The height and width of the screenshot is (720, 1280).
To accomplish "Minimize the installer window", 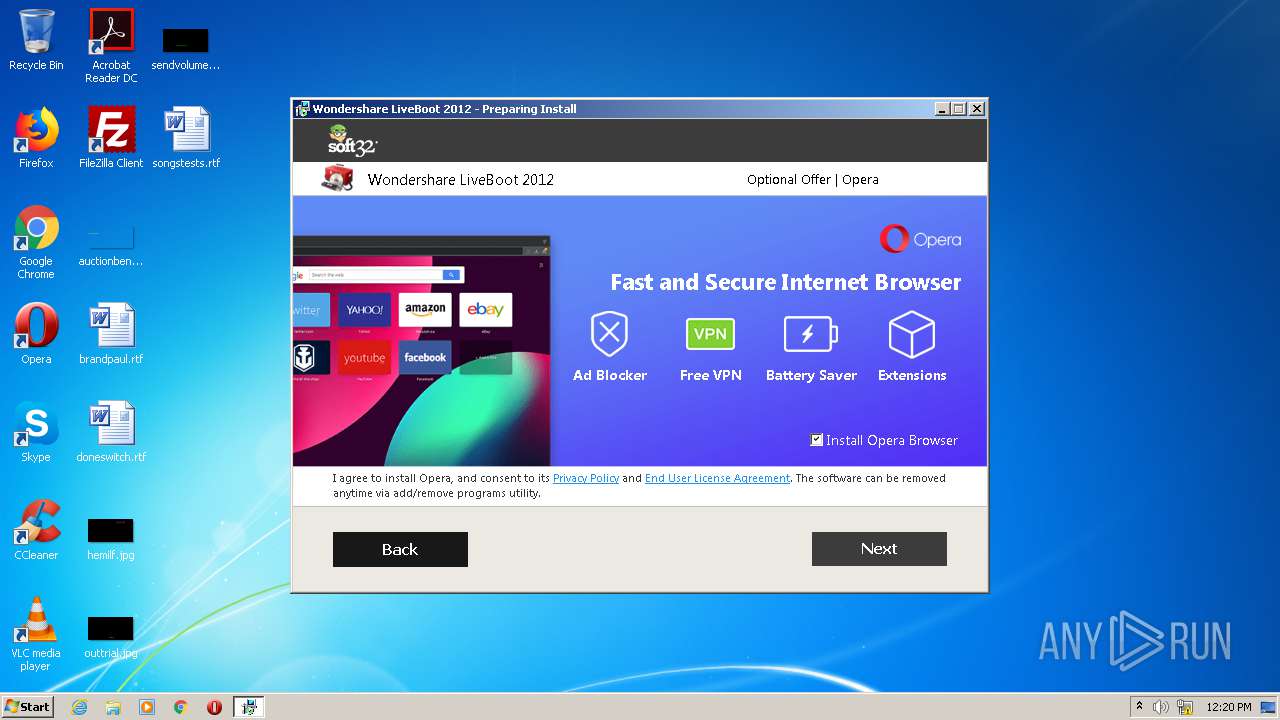I will (x=942, y=109).
